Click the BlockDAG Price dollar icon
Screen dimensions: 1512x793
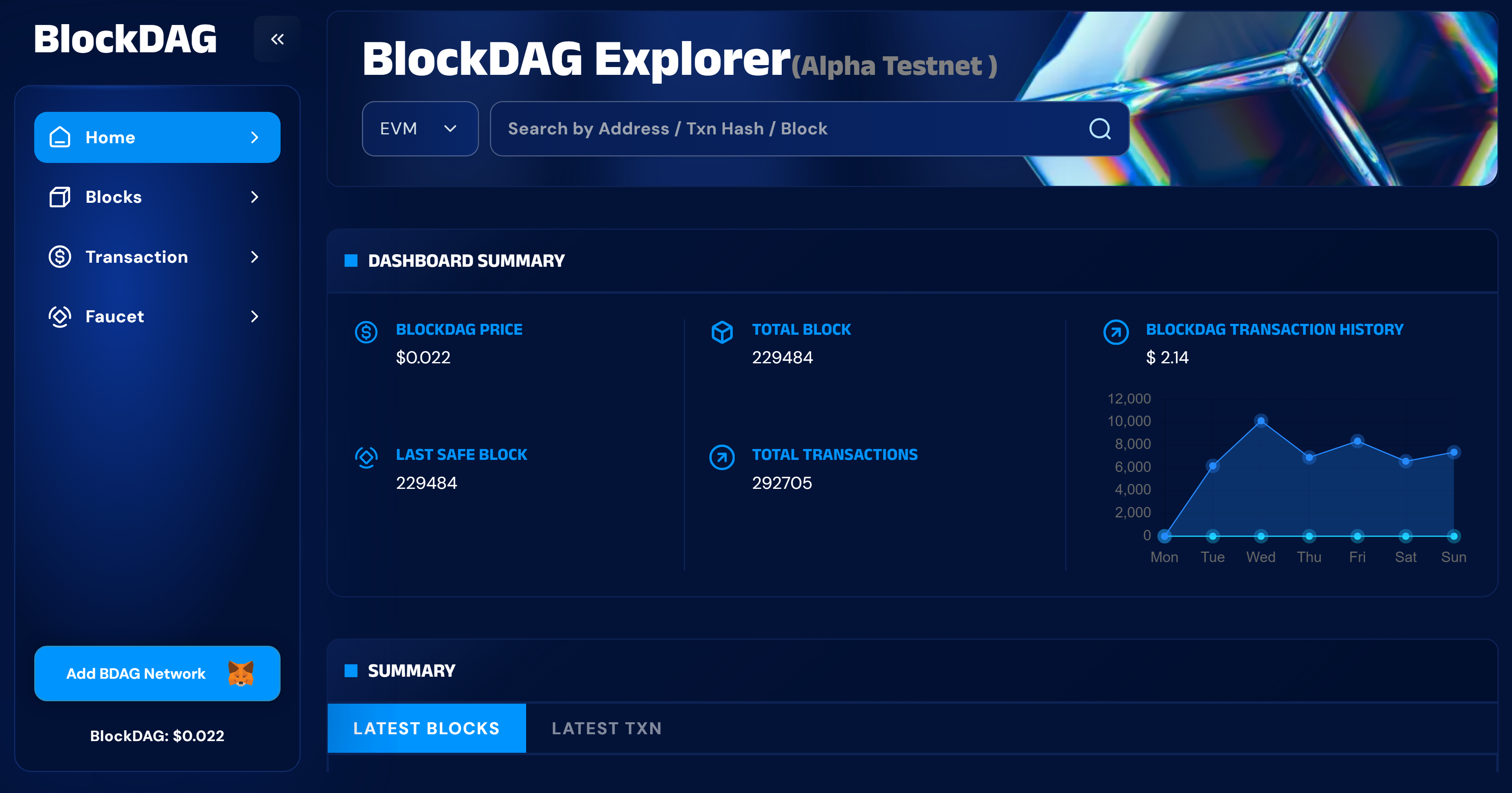366,332
